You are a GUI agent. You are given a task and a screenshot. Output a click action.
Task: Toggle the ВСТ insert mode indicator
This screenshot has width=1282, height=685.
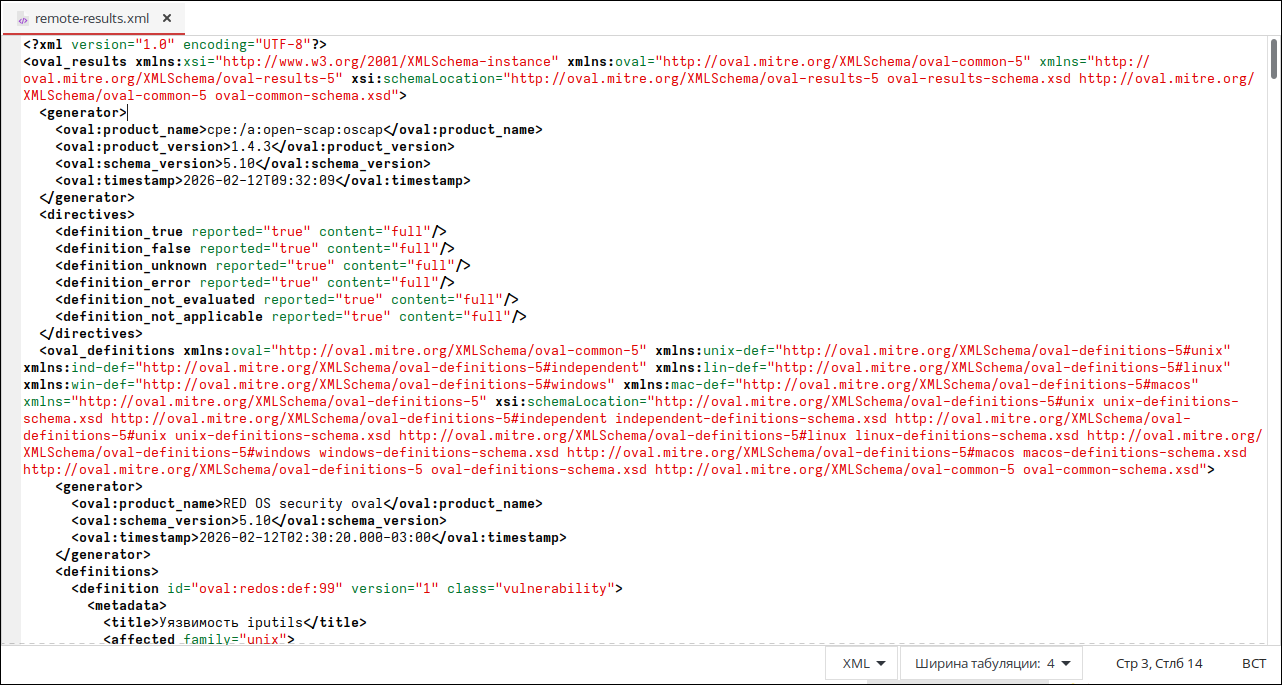[x=1253, y=663]
